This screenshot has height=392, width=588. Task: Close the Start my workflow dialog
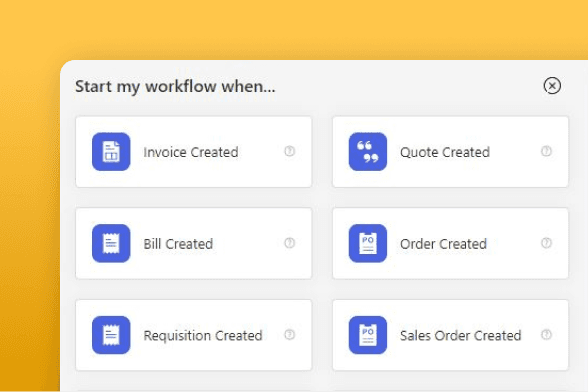(x=552, y=86)
